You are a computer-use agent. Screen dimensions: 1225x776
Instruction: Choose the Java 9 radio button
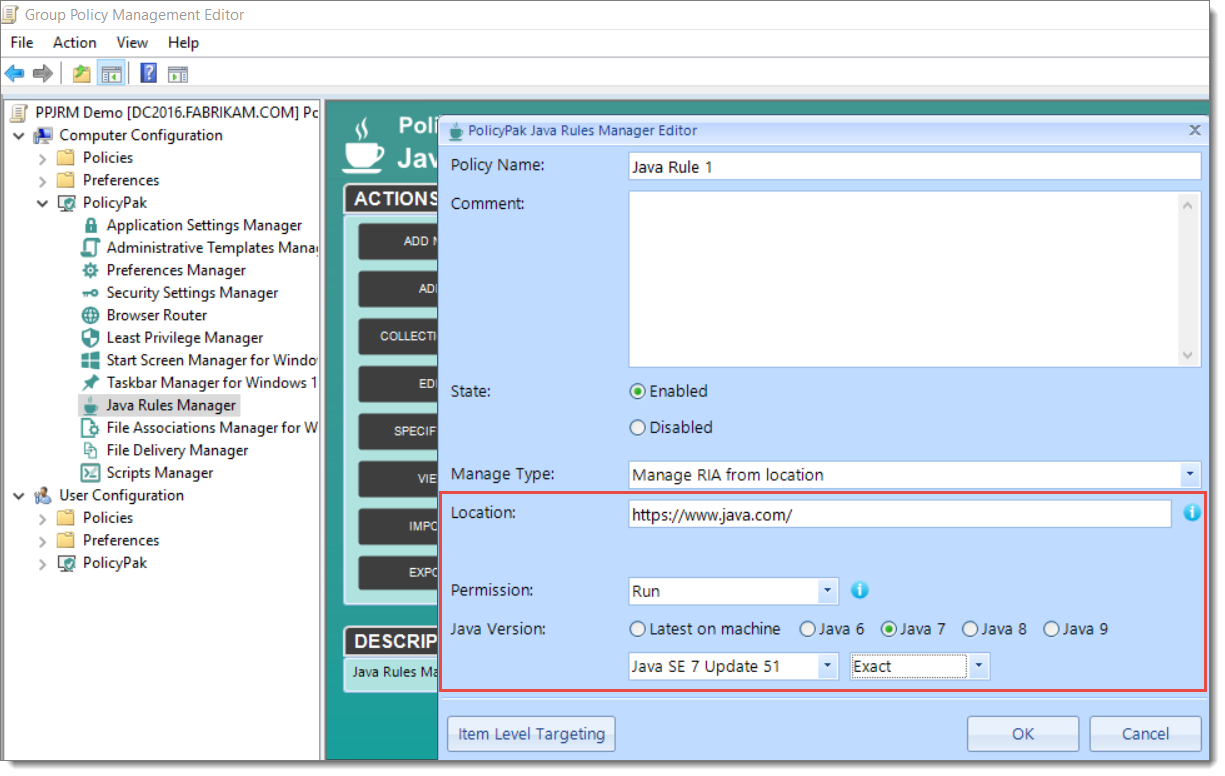tap(1051, 629)
